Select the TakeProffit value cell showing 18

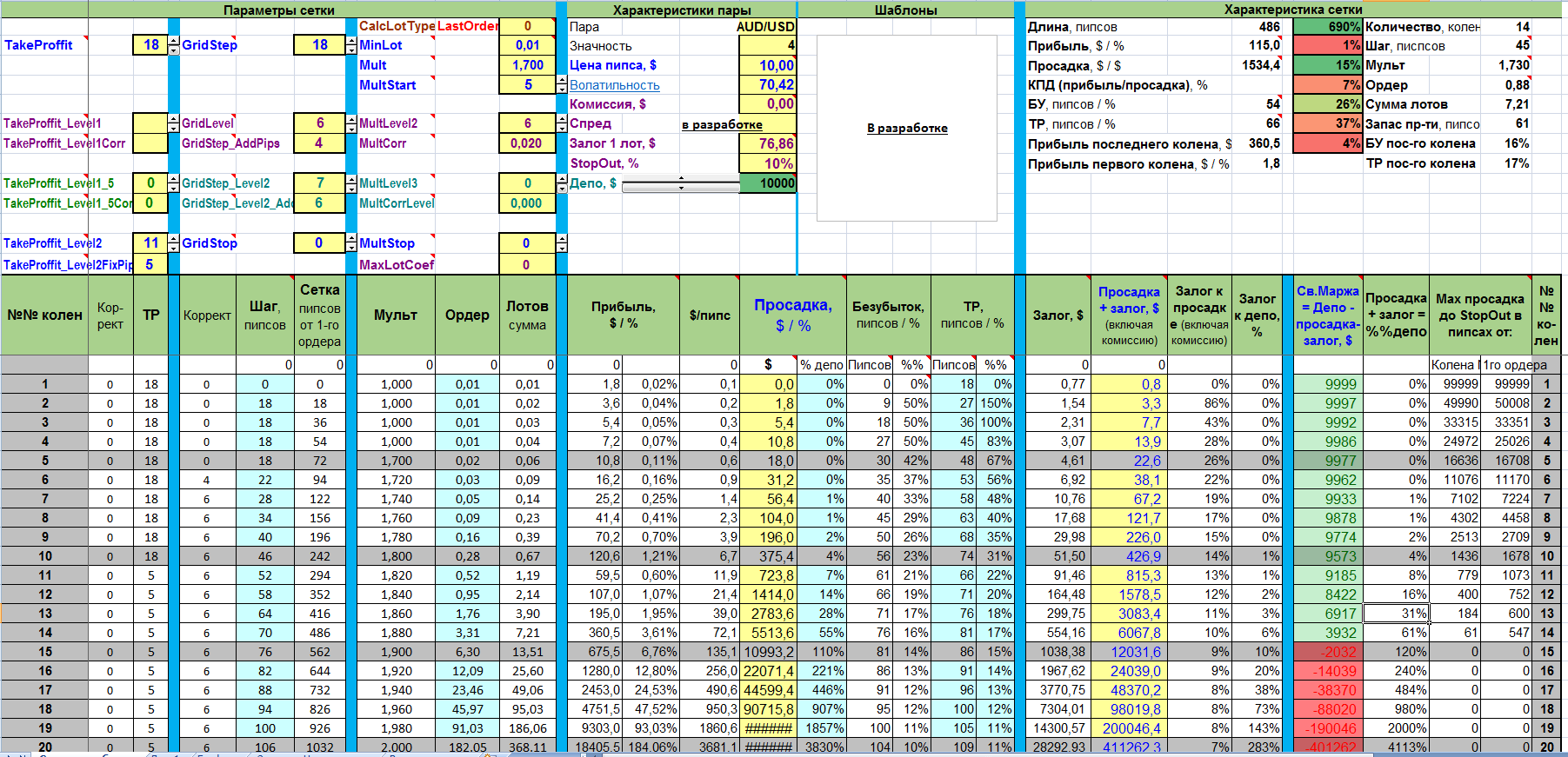pos(150,45)
